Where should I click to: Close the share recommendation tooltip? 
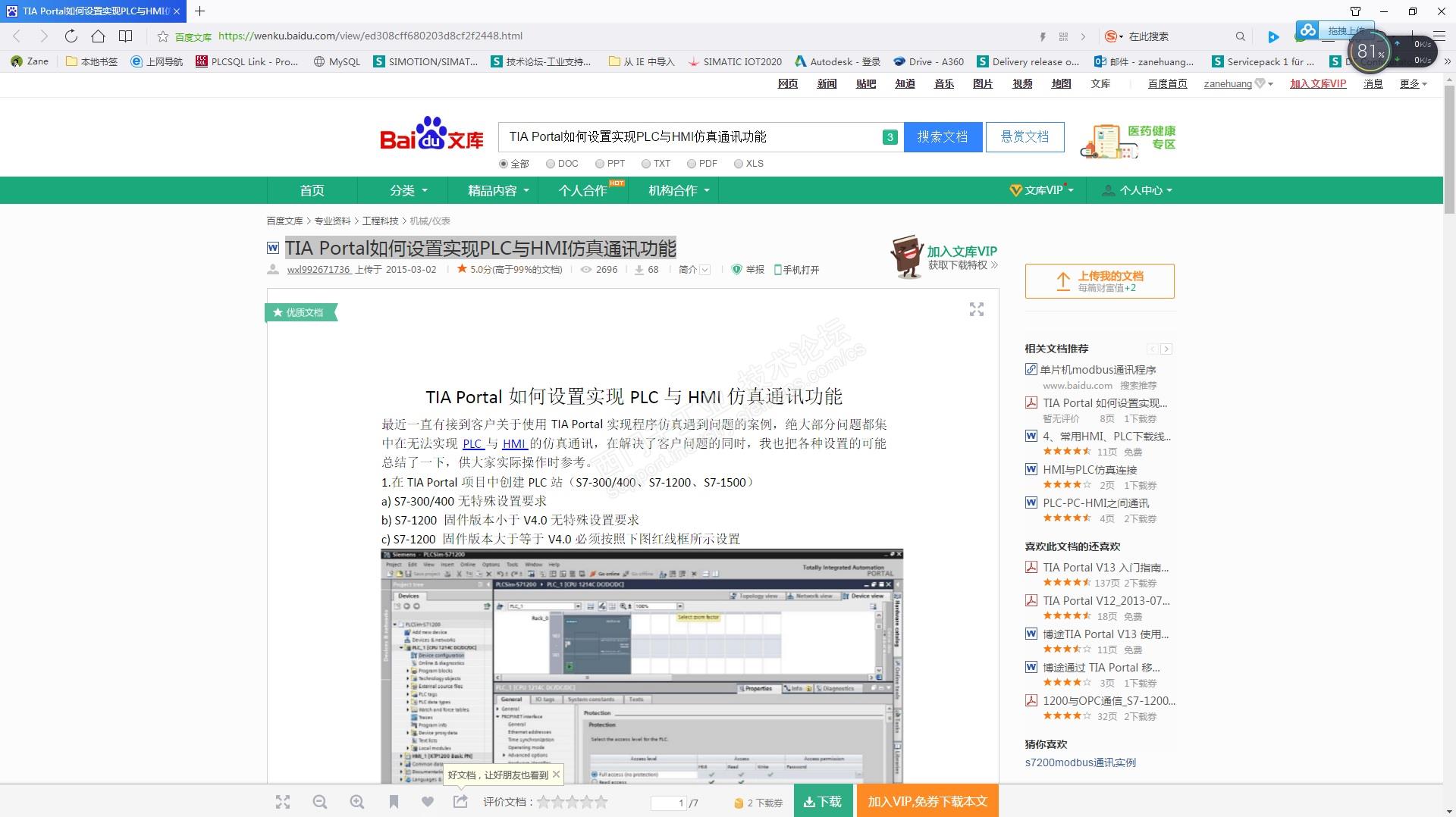[556, 774]
